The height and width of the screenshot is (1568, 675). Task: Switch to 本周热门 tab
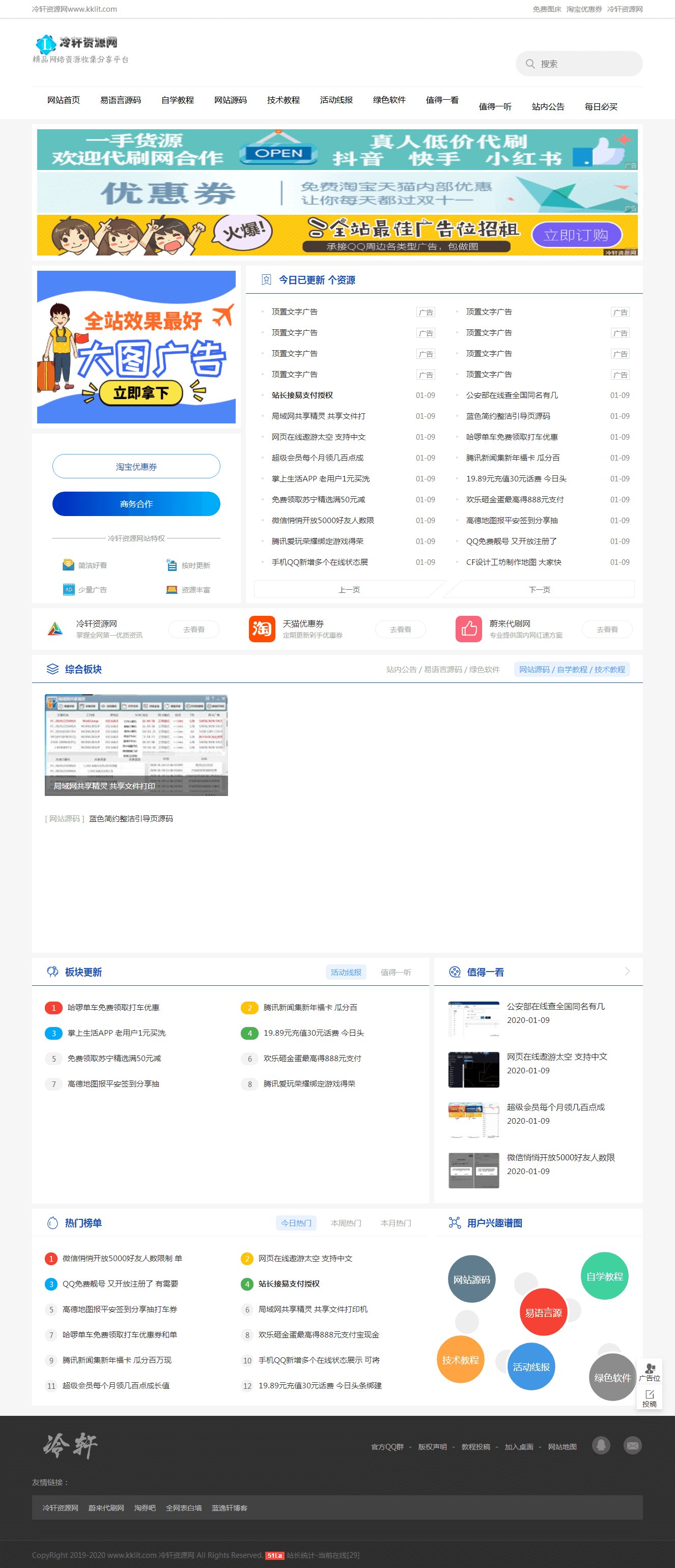point(346,1223)
